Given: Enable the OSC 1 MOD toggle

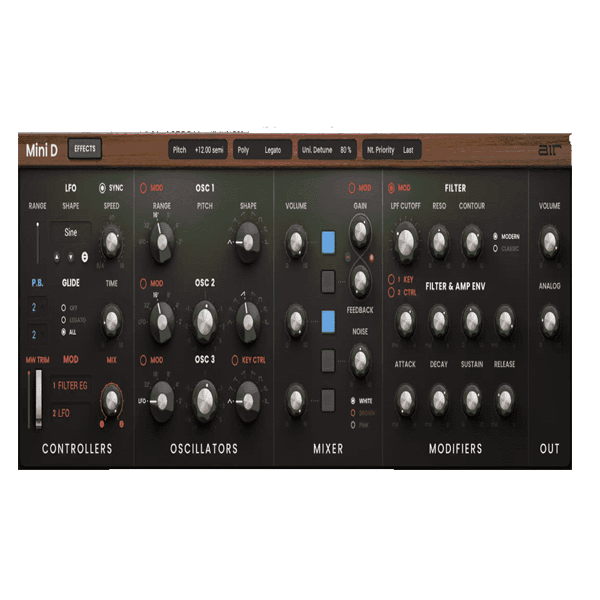Looking at the screenshot, I should point(143,188).
